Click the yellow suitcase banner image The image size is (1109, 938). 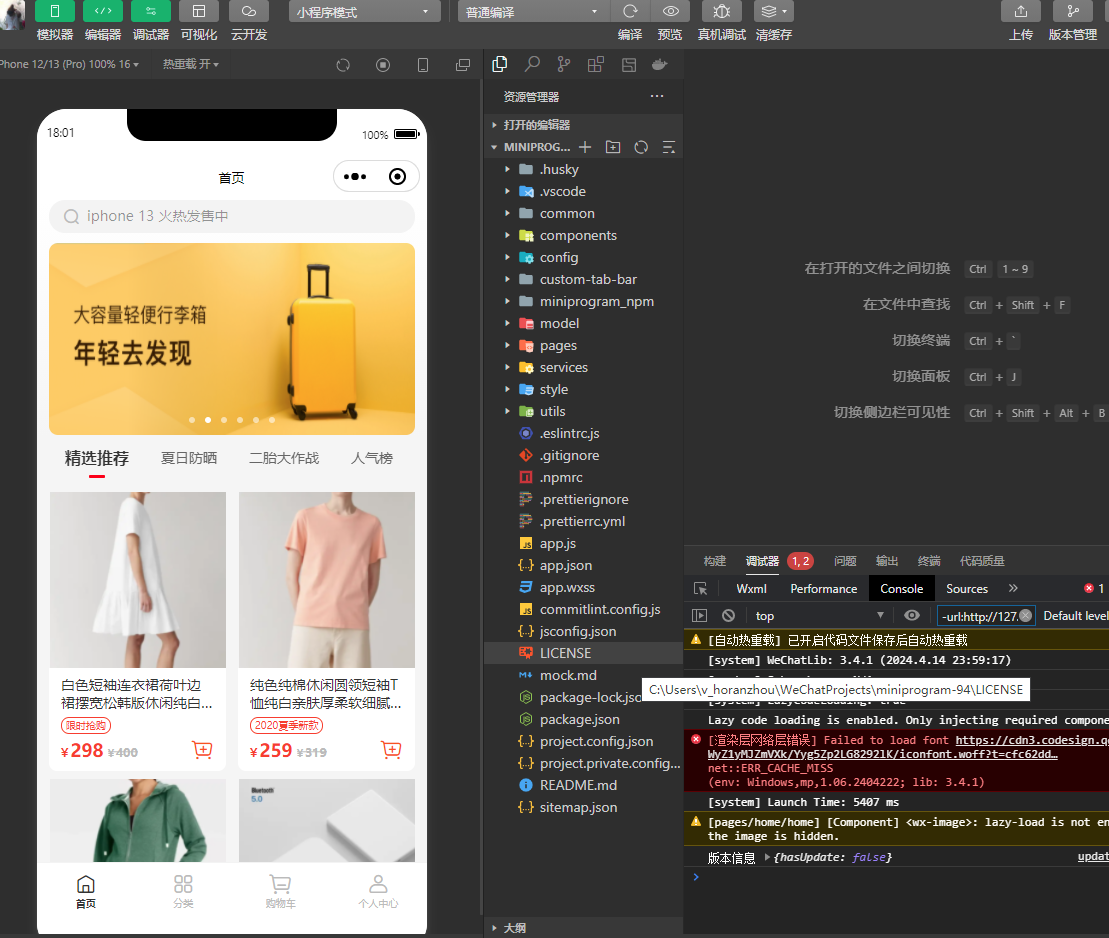pos(232,339)
